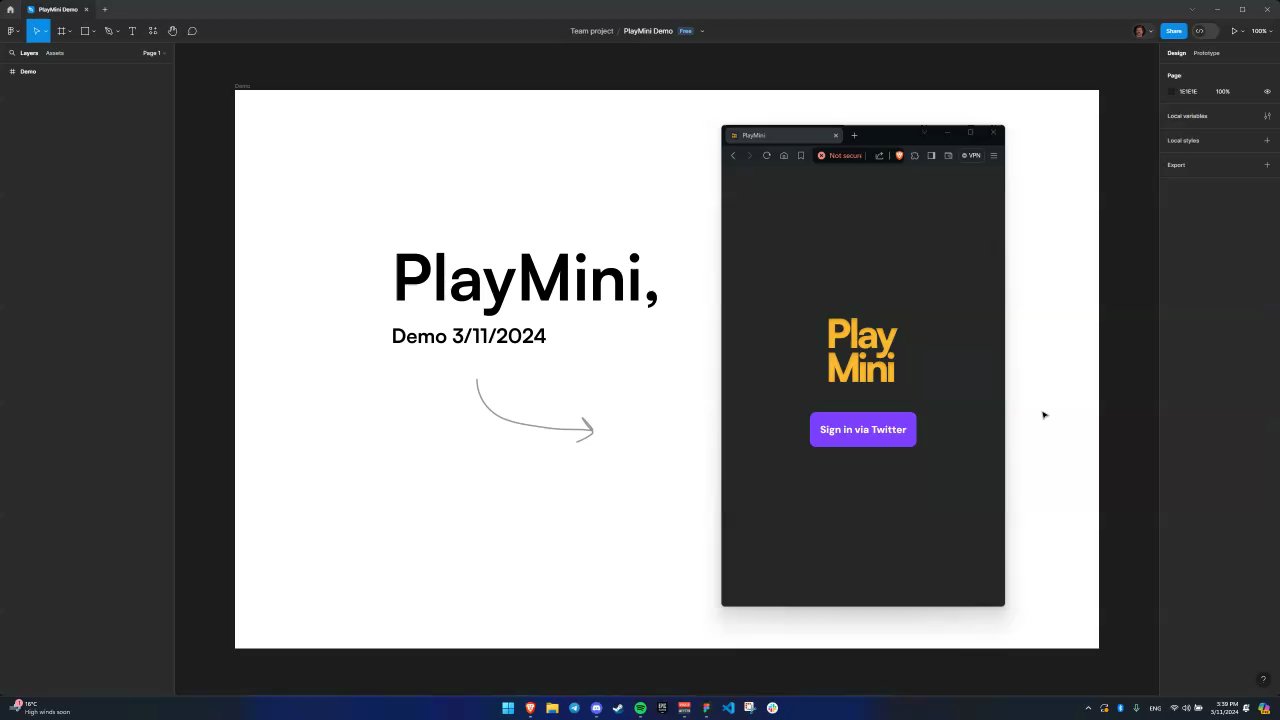The height and width of the screenshot is (720, 1280).
Task: Click the Team project breadcrumb
Action: coord(592,31)
